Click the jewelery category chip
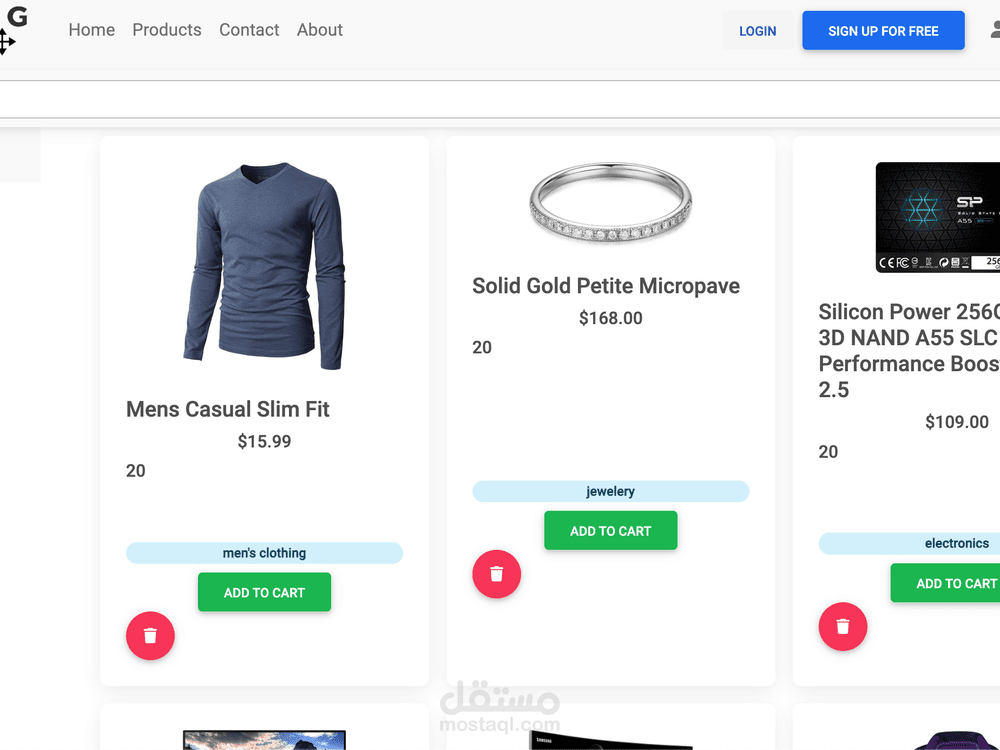The height and width of the screenshot is (750, 1000). pyautogui.click(x=610, y=491)
